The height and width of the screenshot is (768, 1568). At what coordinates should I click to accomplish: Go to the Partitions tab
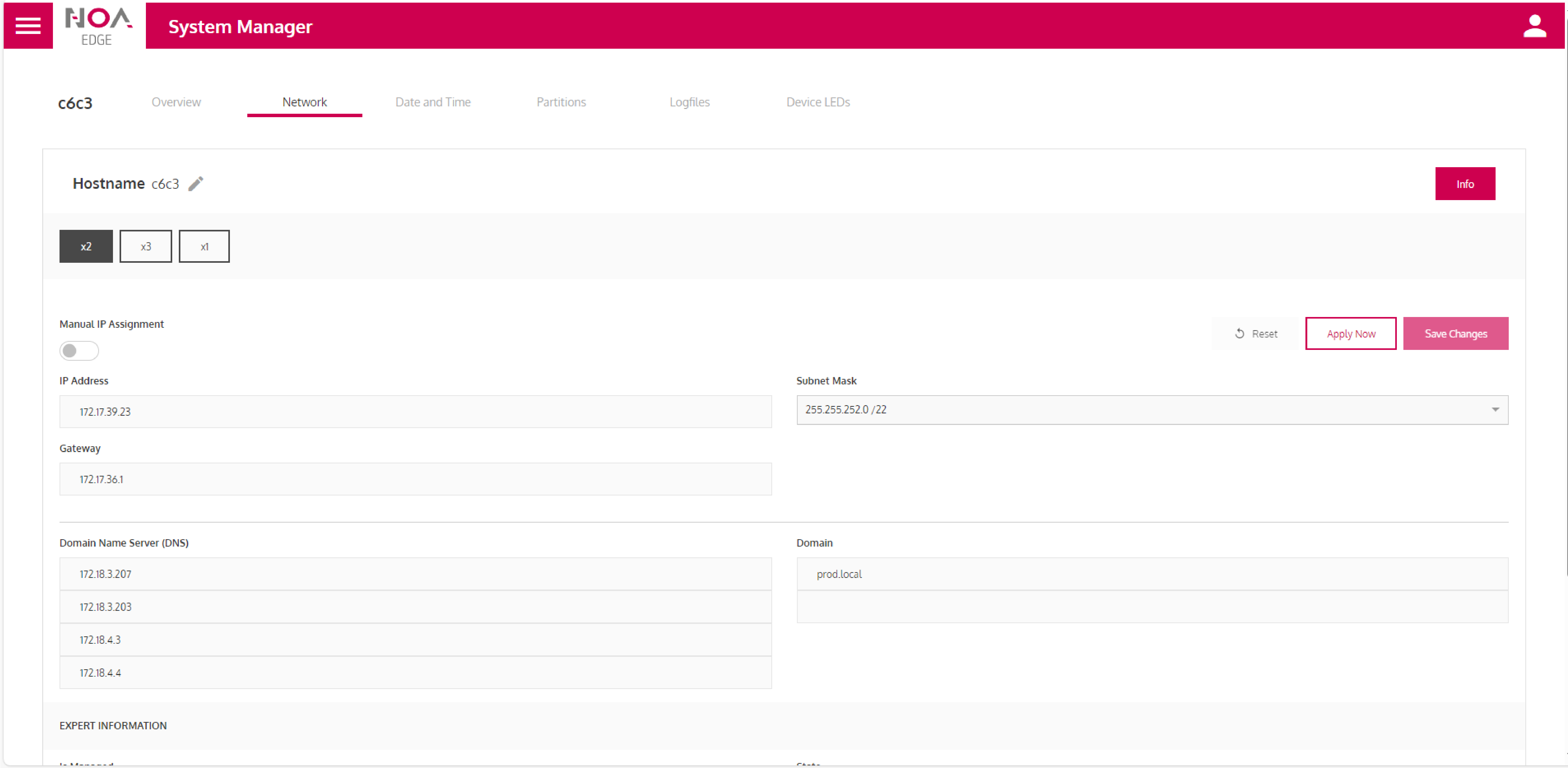click(x=561, y=102)
